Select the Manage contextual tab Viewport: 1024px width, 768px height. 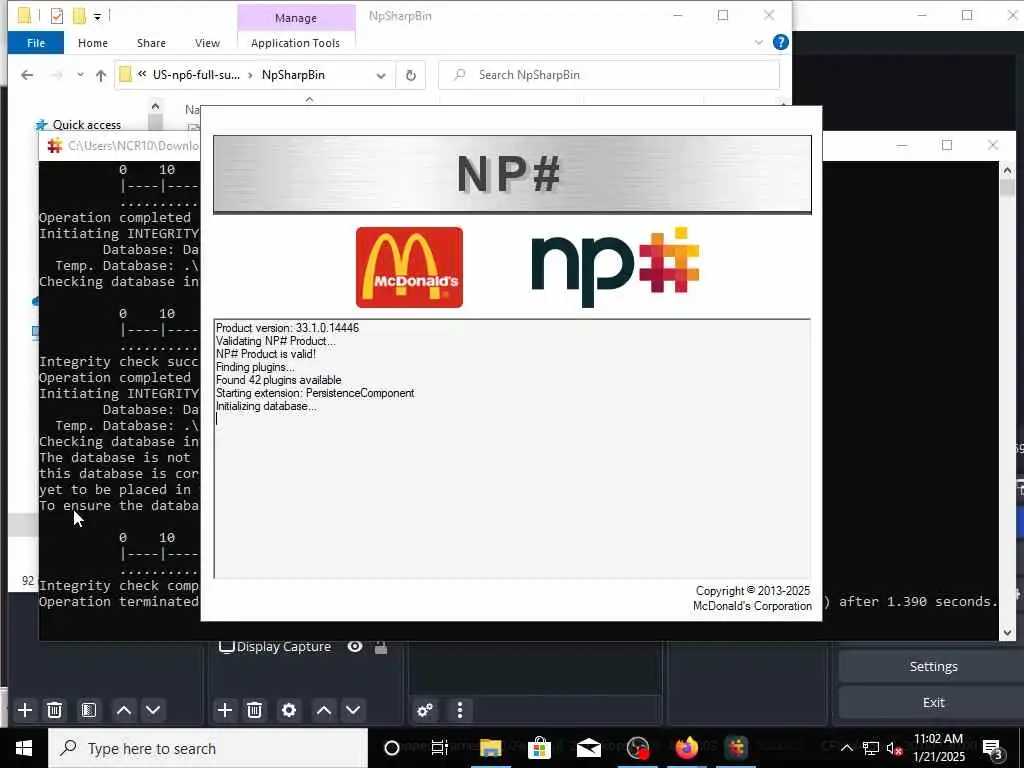click(x=296, y=18)
